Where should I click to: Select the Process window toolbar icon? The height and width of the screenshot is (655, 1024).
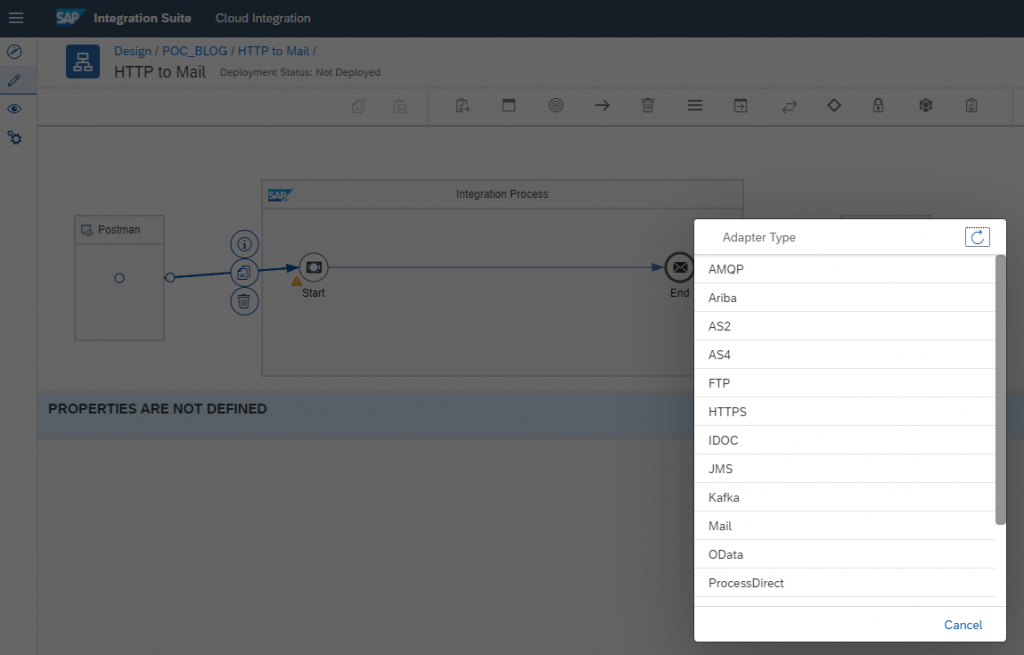tap(509, 105)
